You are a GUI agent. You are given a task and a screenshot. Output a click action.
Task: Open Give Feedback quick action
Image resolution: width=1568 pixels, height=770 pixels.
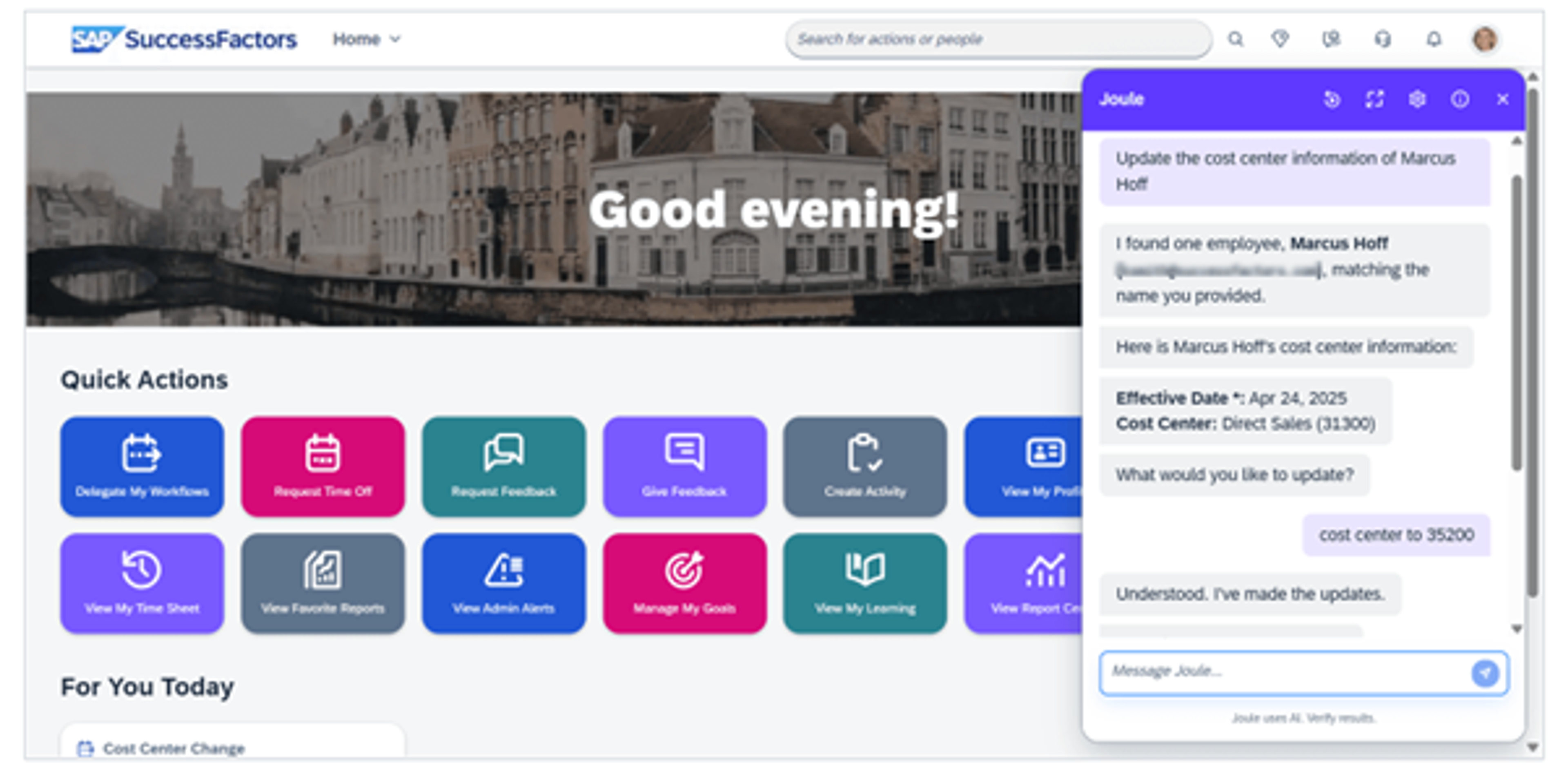click(684, 467)
